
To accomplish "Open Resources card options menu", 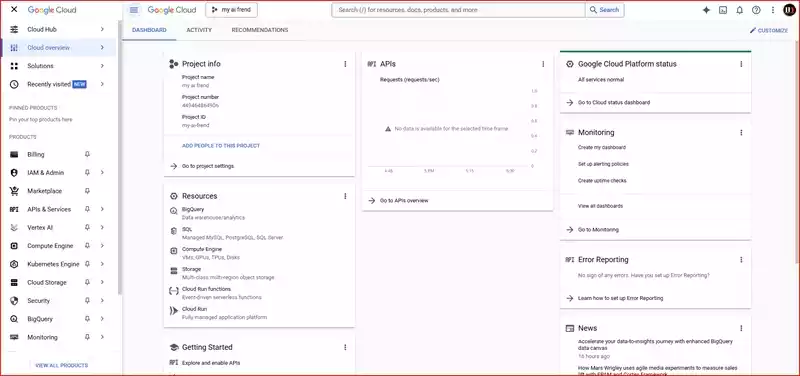I will point(345,196).
